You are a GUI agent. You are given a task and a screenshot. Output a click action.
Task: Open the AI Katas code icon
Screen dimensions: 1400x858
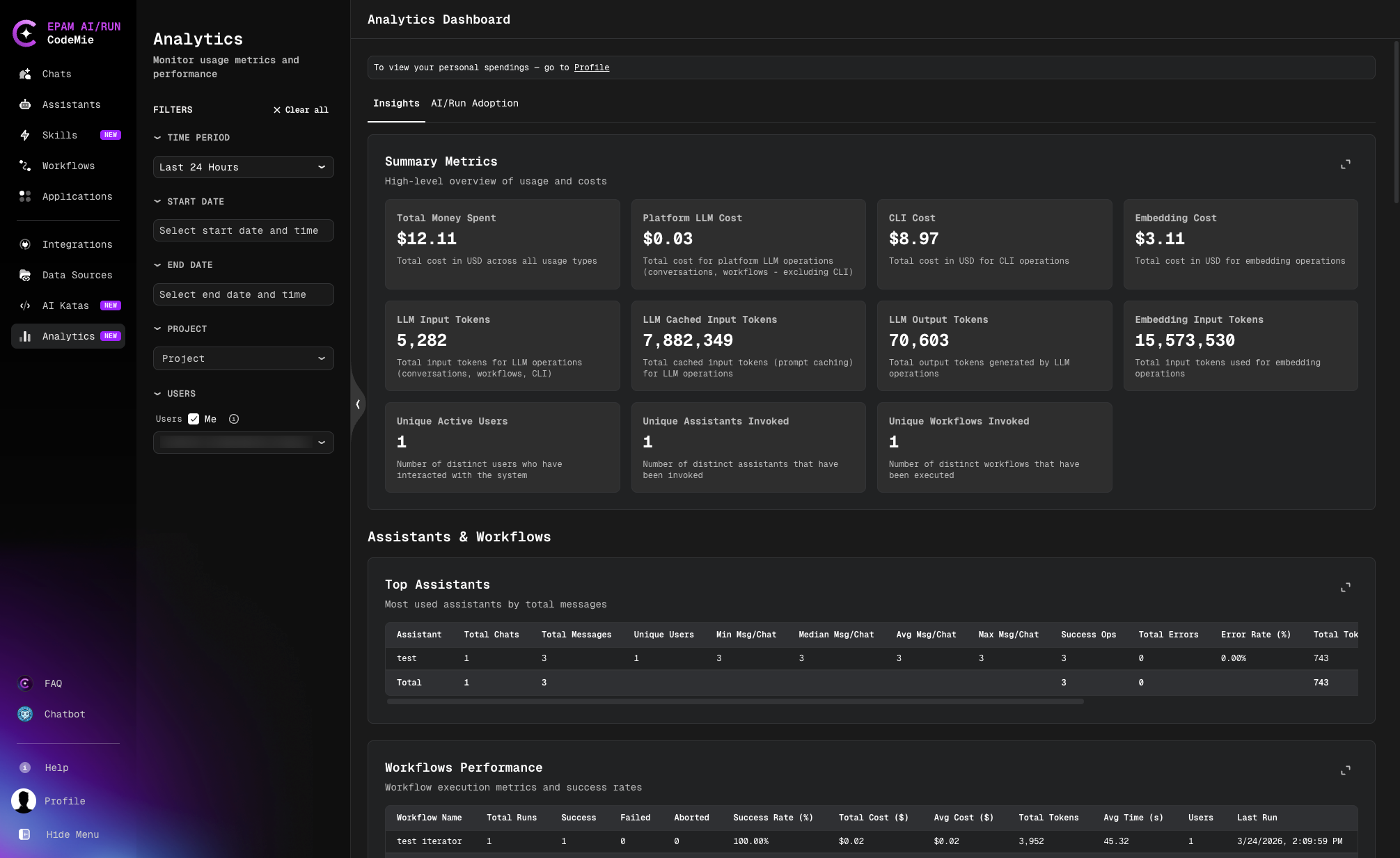coord(25,305)
